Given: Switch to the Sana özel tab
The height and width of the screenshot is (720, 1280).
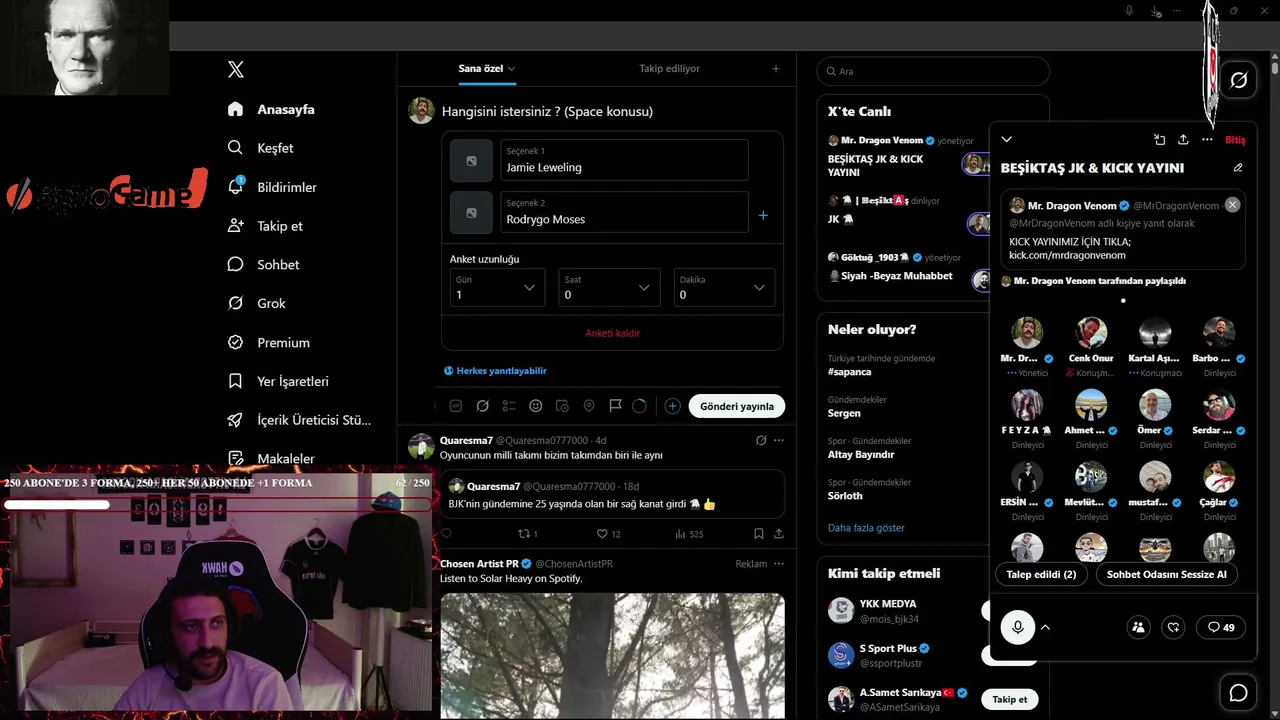Looking at the screenshot, I should [x=487, y=68].
